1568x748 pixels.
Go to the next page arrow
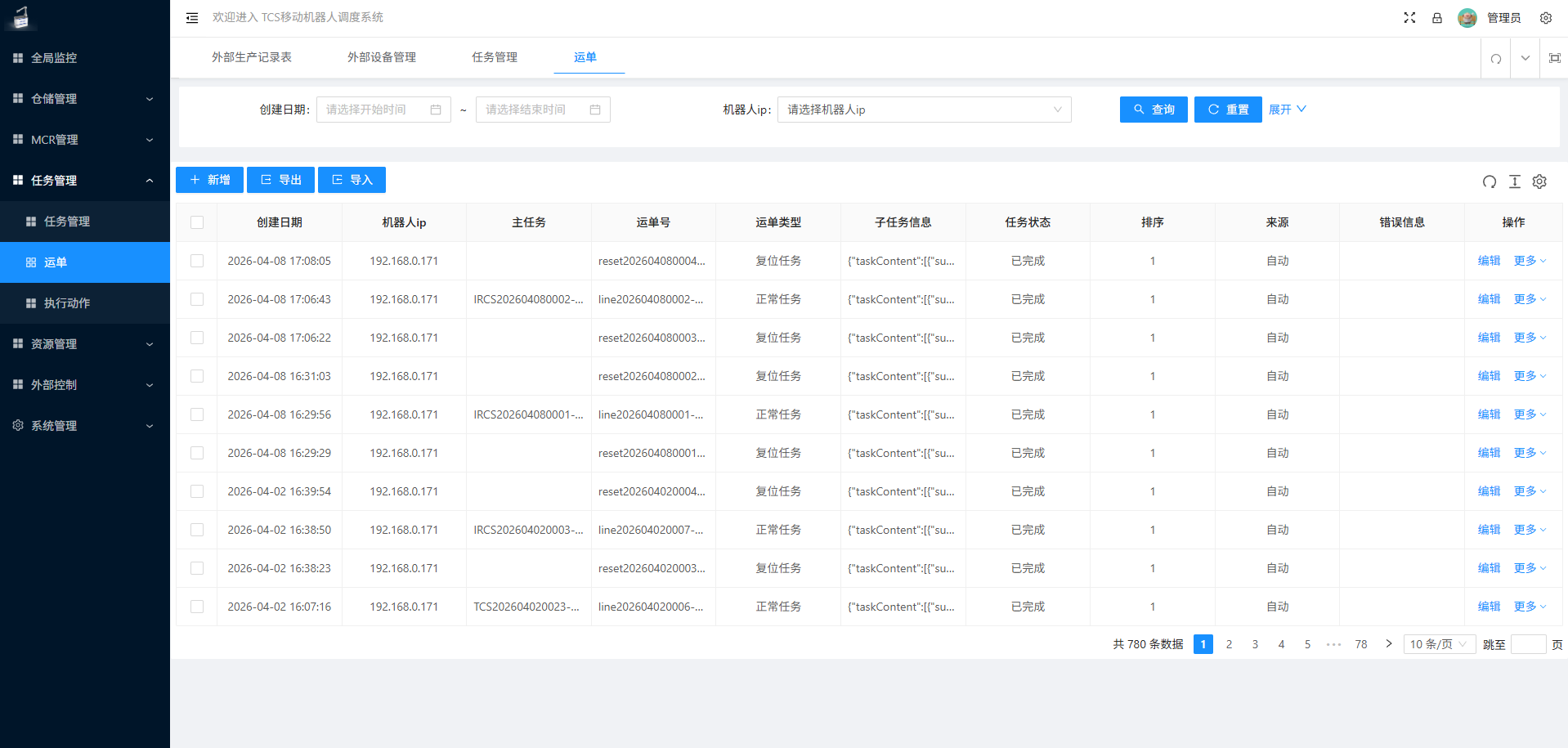[1388, 644]
